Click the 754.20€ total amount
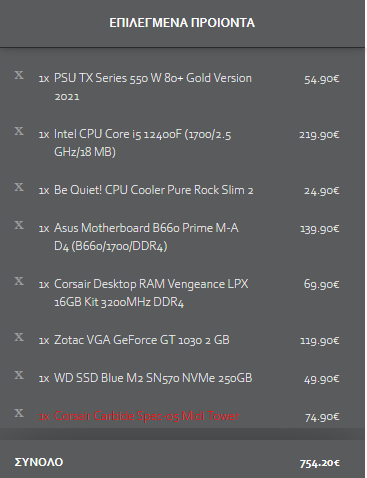 point(319,463)
